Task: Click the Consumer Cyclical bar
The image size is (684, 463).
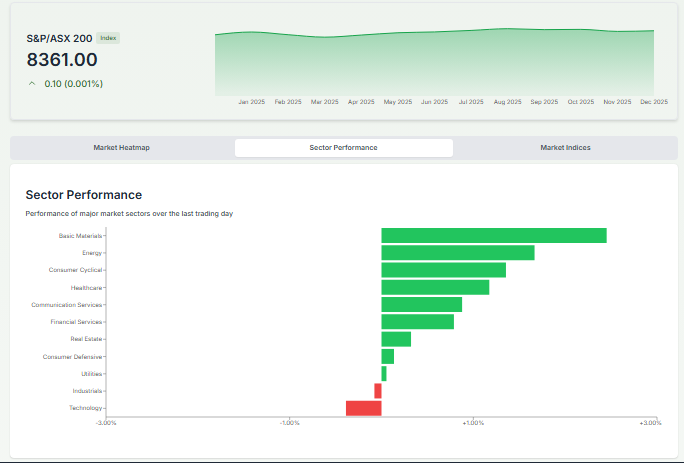Action: (x=444, y=270)
